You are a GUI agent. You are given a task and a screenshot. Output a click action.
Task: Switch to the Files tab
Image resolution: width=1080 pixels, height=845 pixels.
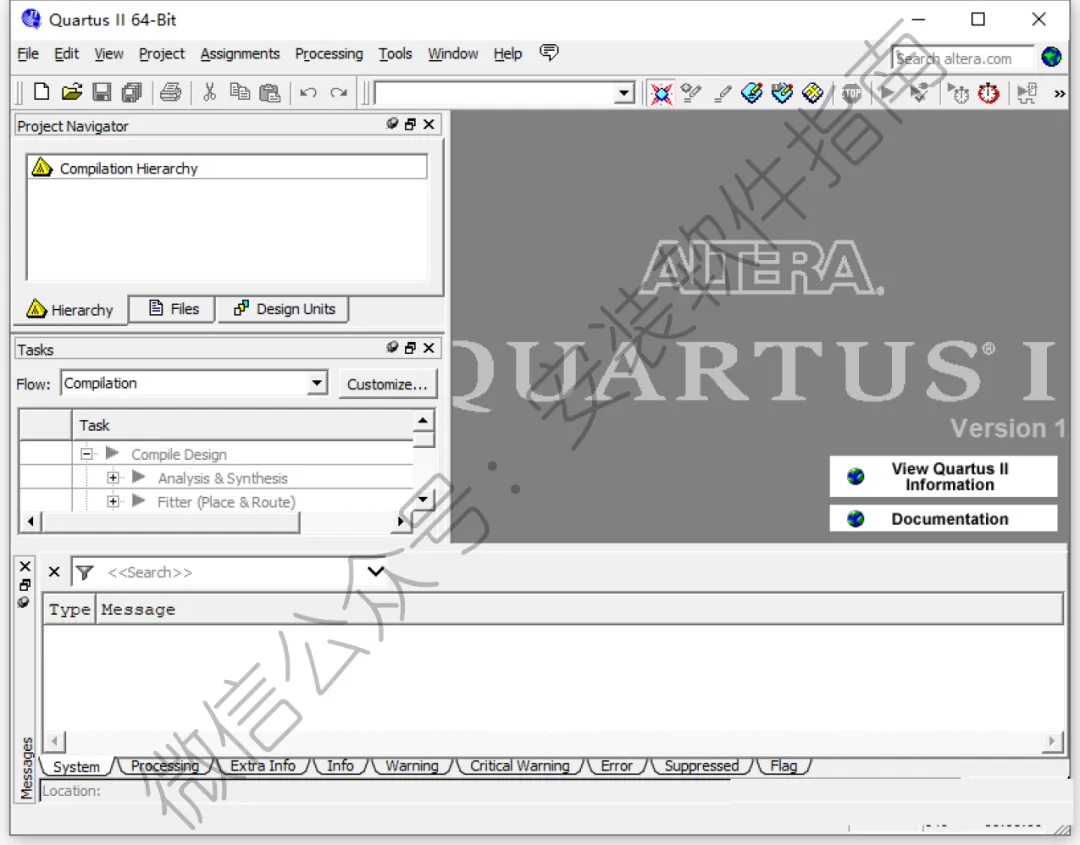(x=172, y=309)
